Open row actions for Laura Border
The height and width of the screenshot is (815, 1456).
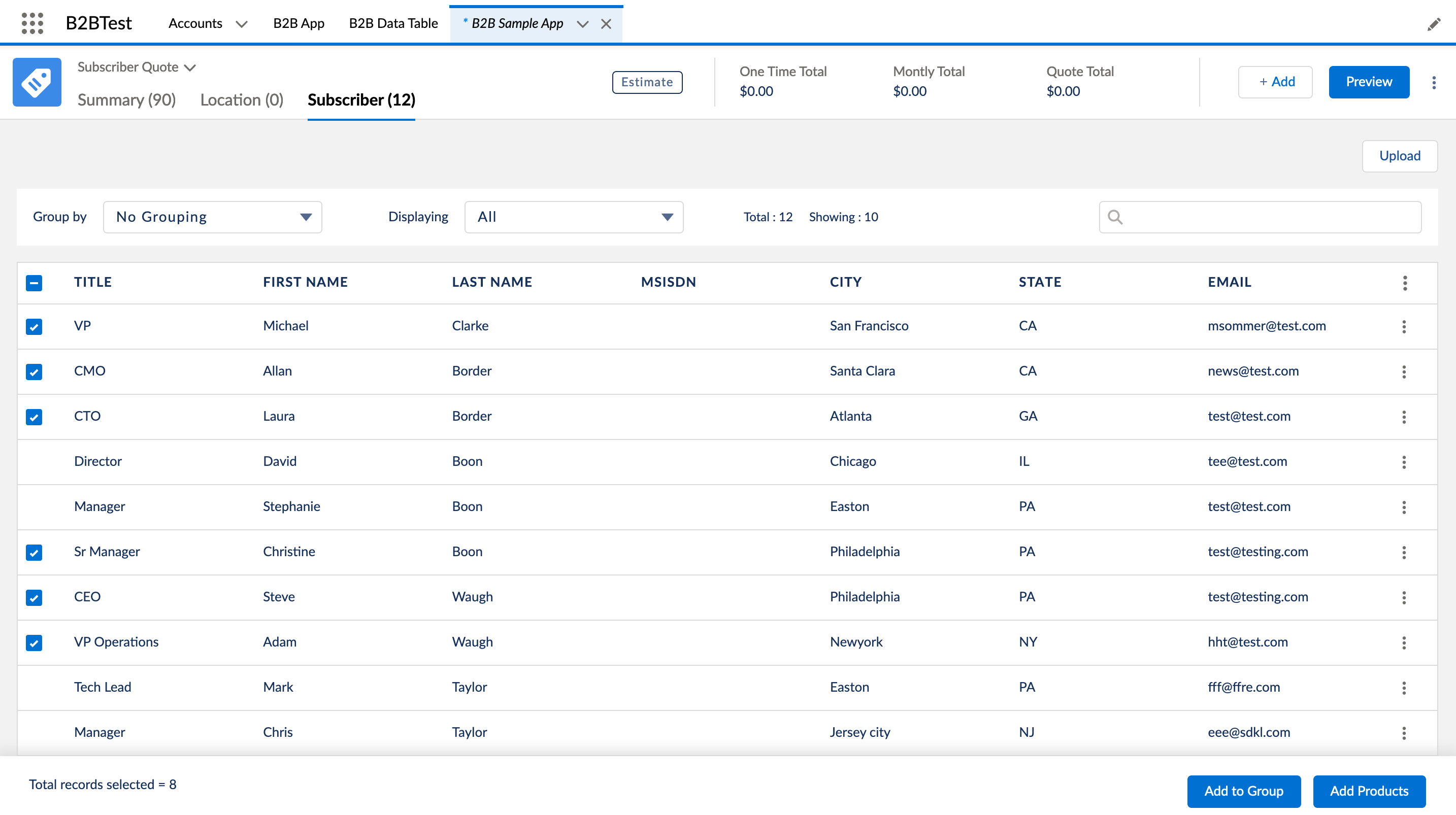[1404, 417]
